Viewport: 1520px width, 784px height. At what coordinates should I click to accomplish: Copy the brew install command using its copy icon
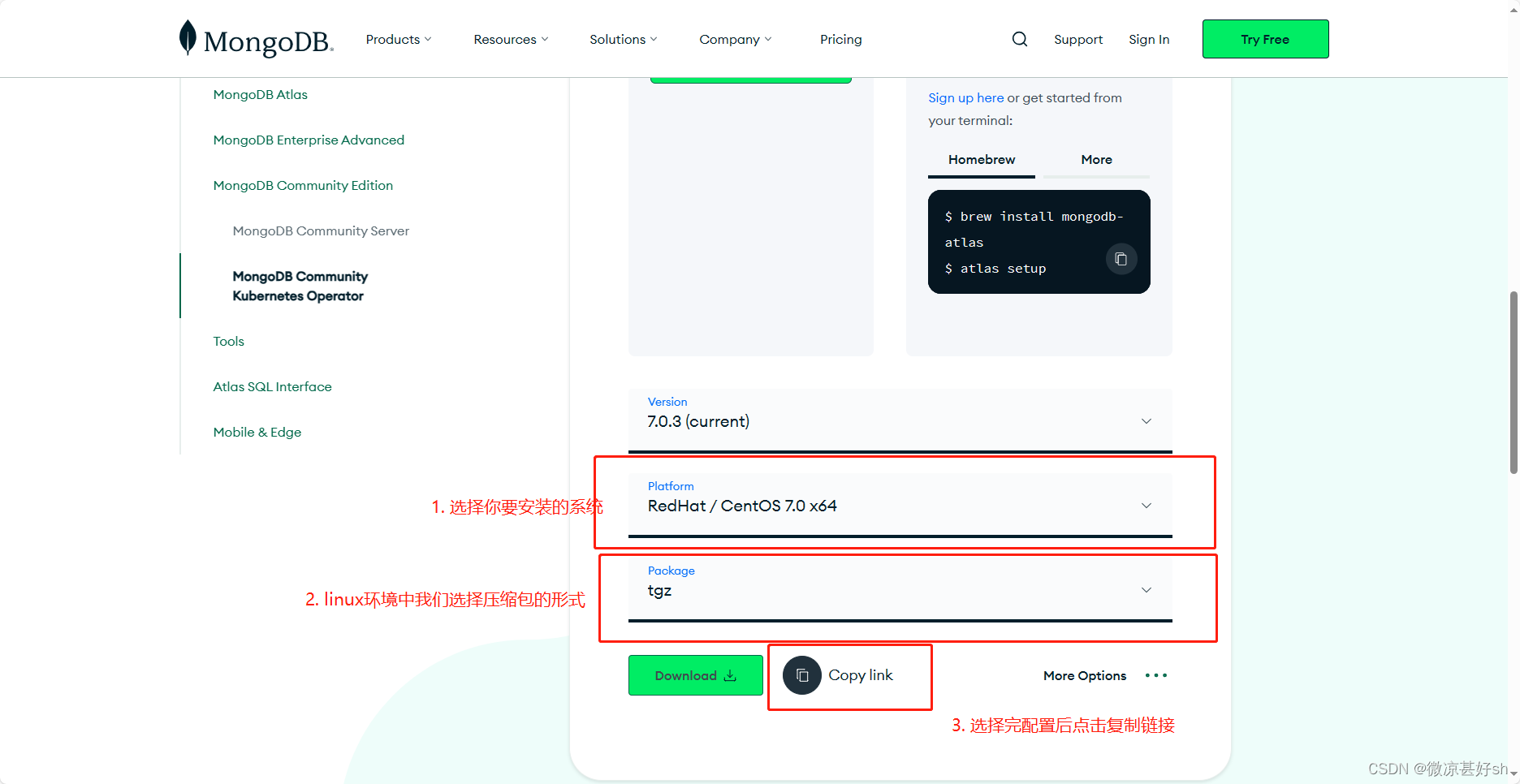coord(1121,258)
